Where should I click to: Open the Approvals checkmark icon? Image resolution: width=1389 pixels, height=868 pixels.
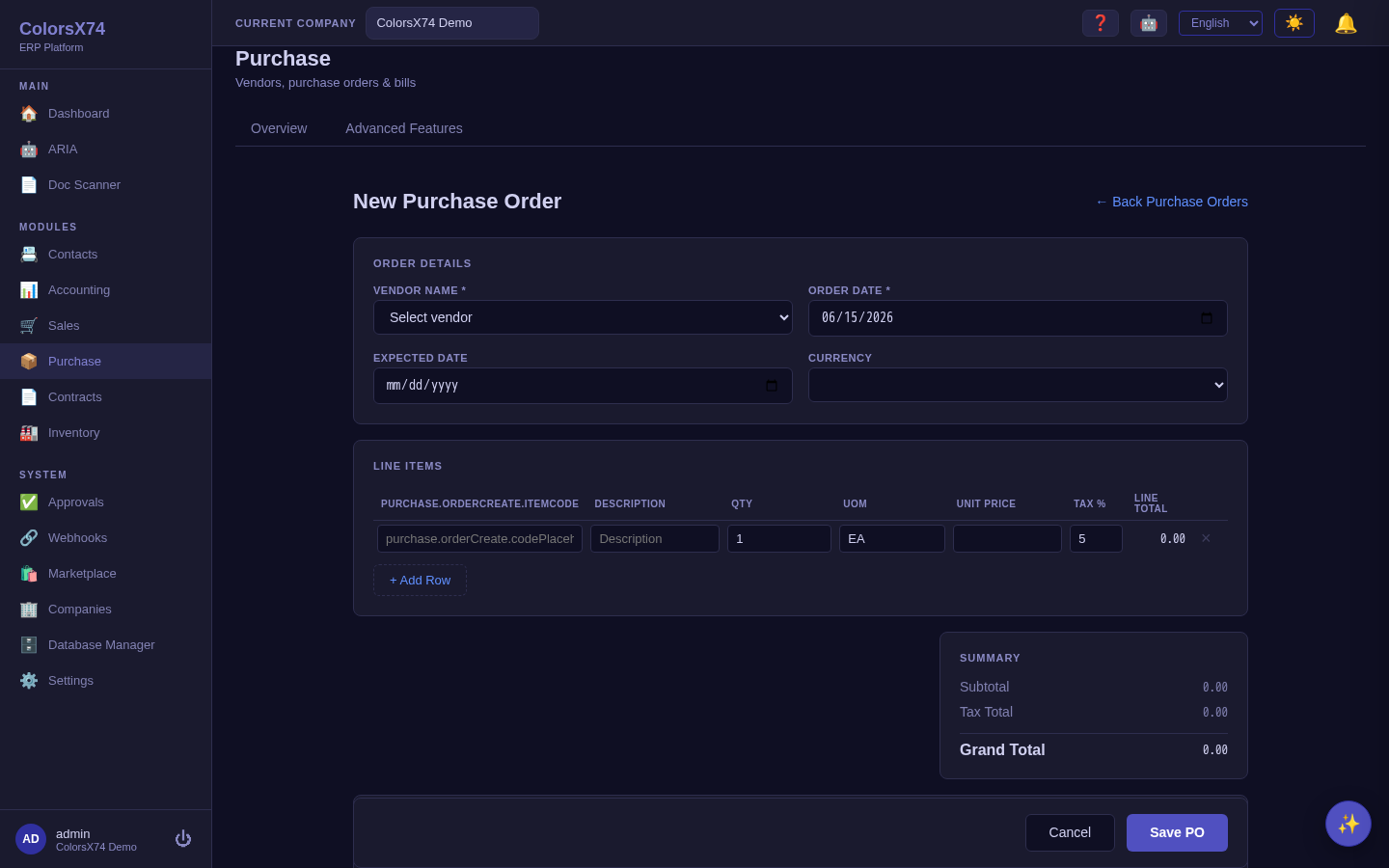coord(29,502)
